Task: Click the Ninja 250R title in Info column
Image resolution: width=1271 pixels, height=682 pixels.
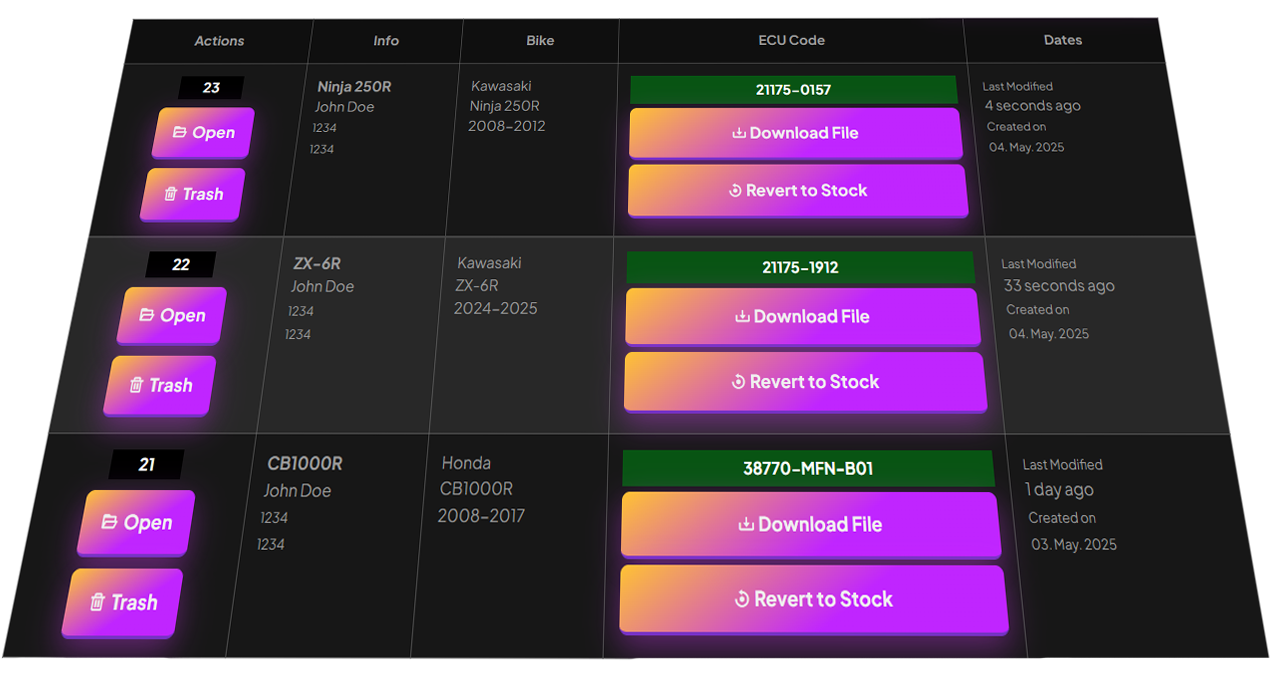Action: point(354,87)
